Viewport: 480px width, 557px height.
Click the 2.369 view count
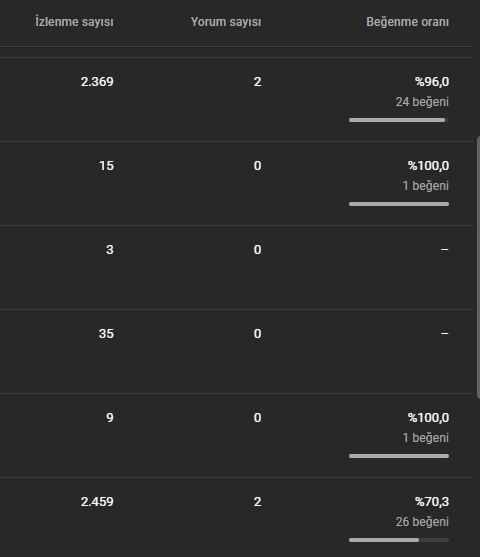(x=97, y=82)
